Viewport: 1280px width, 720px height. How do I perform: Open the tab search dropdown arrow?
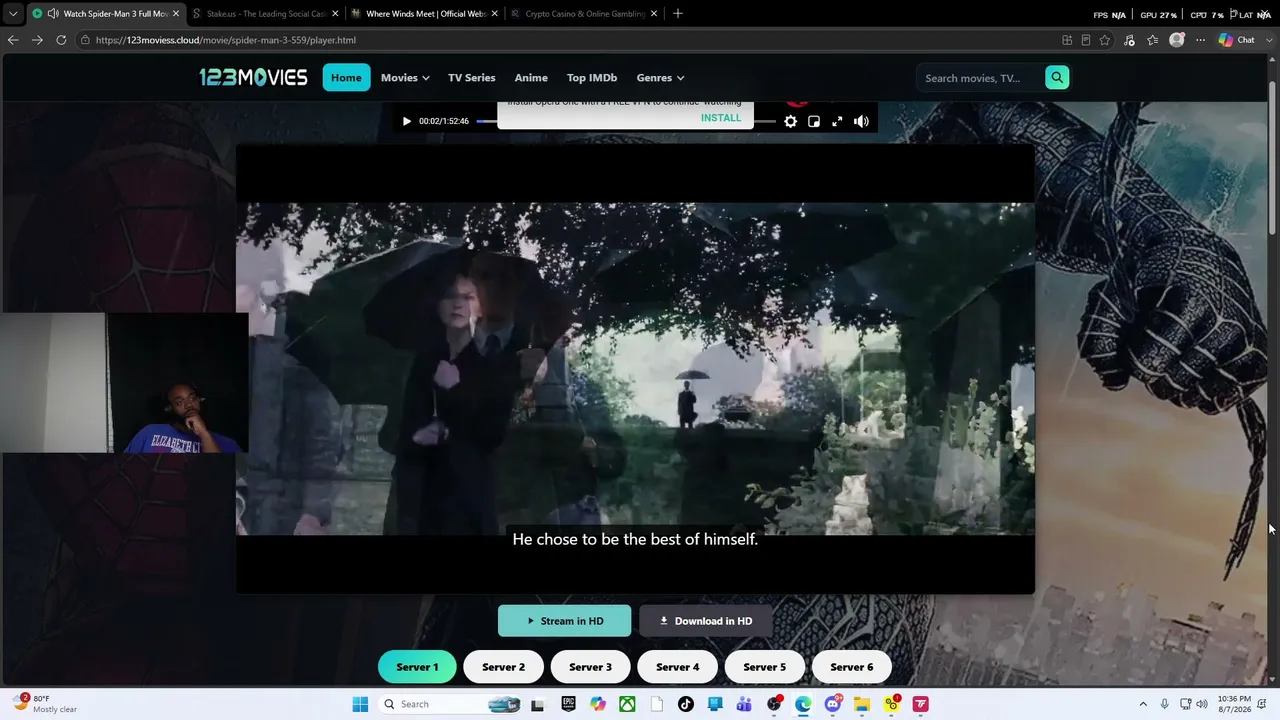point(12,14)
